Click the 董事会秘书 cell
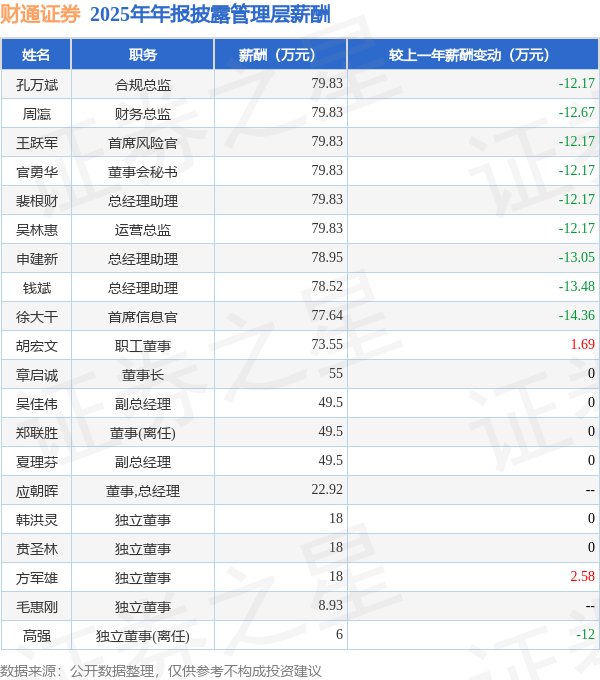600x680 pixels. tap(143, 171)
